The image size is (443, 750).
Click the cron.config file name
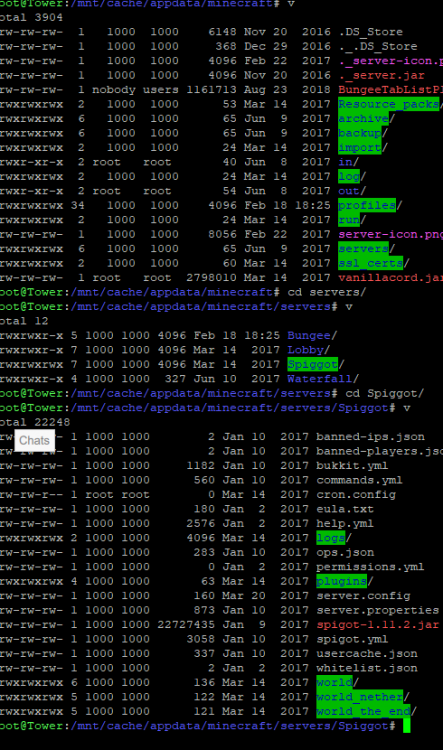pos(356,495)
